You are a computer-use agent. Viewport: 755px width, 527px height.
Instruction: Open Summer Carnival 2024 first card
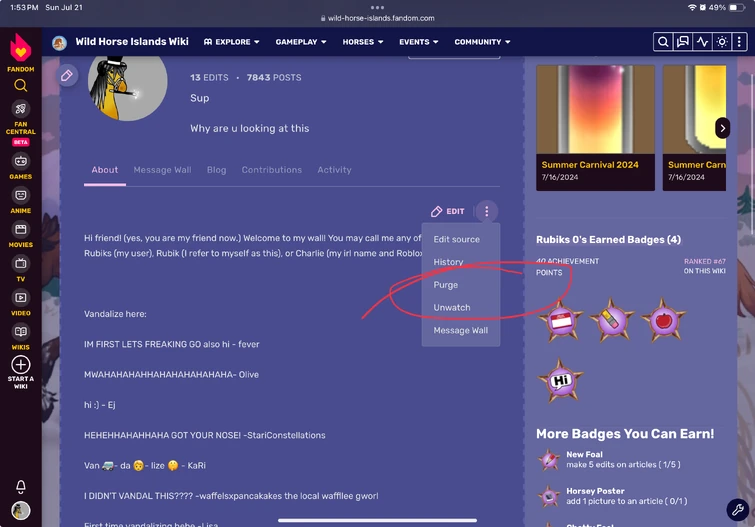point(595,128)
